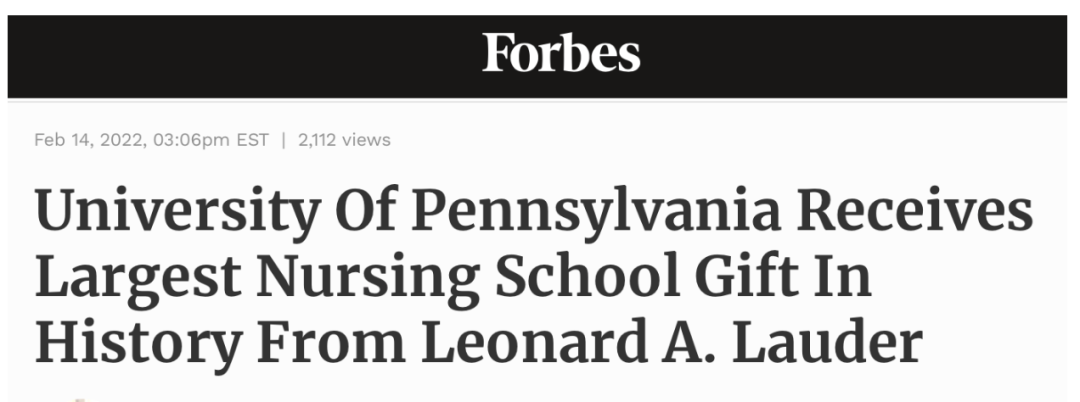Click the word "views" in the metadata line

[366, 140]
